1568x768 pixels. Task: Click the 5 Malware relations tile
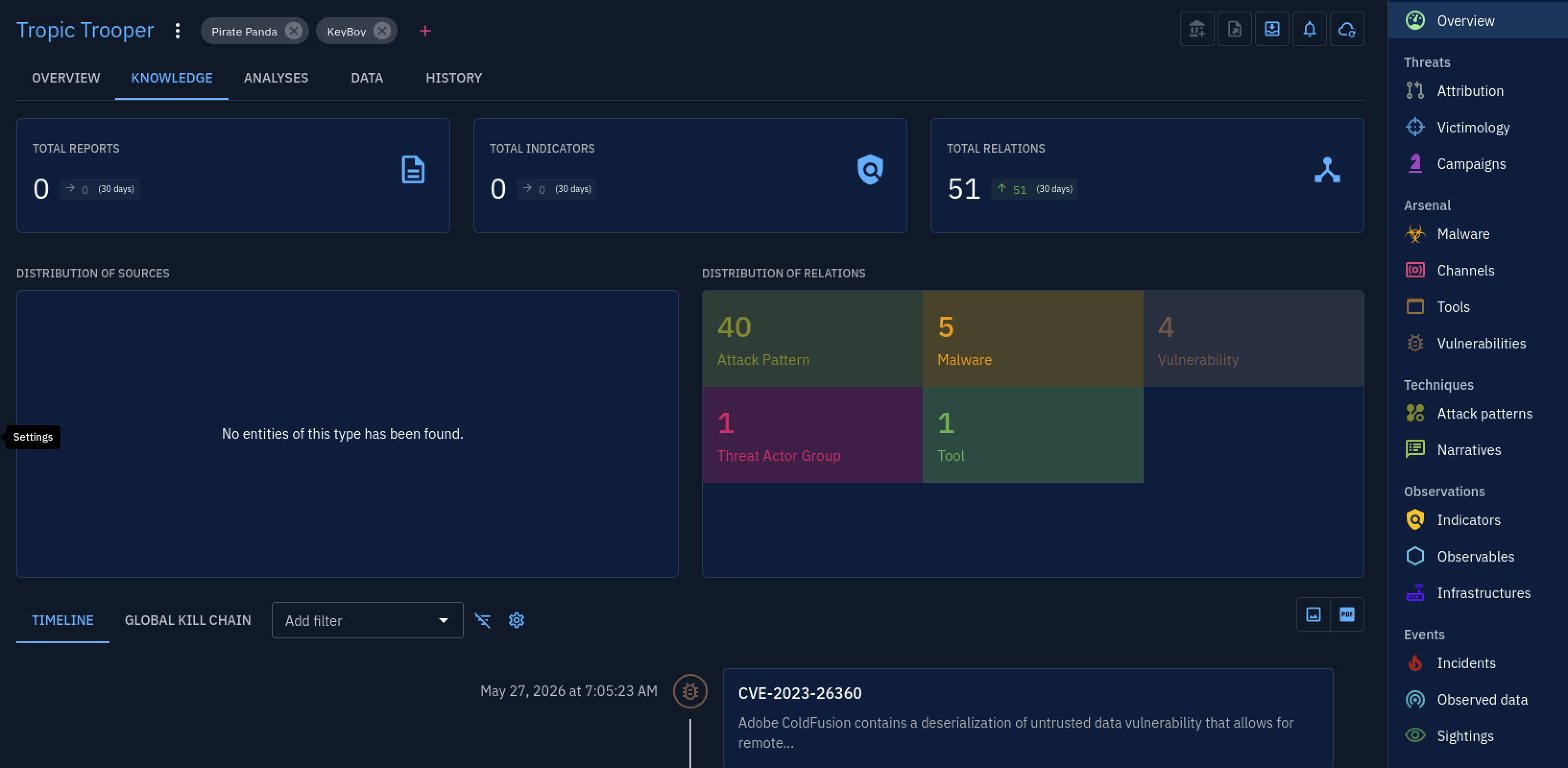[x=1033, y=338]
